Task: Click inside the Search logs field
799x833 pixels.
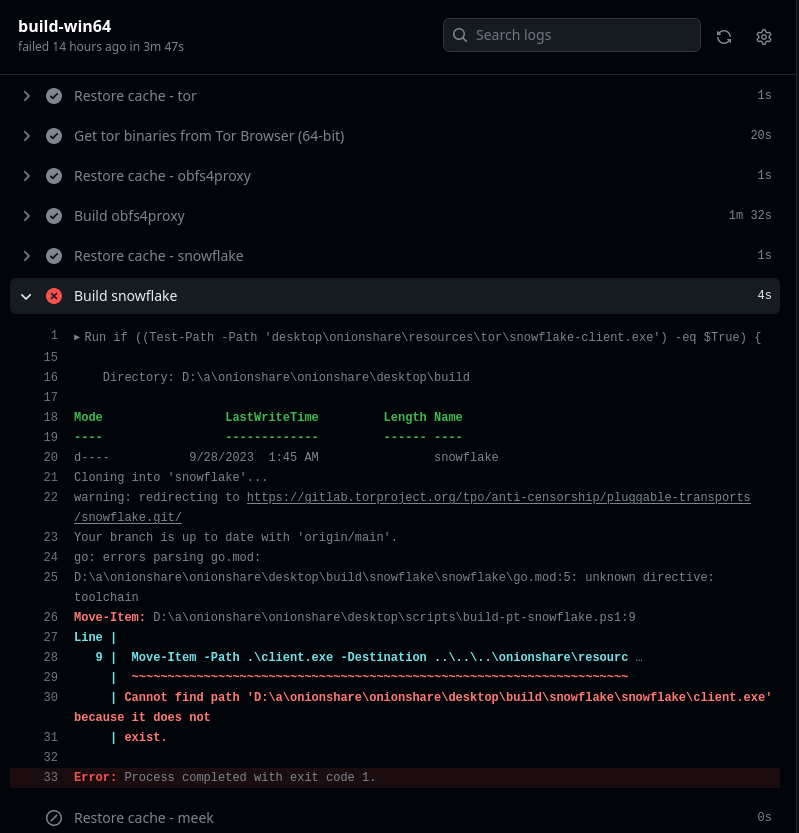Action: coord(570,35)
